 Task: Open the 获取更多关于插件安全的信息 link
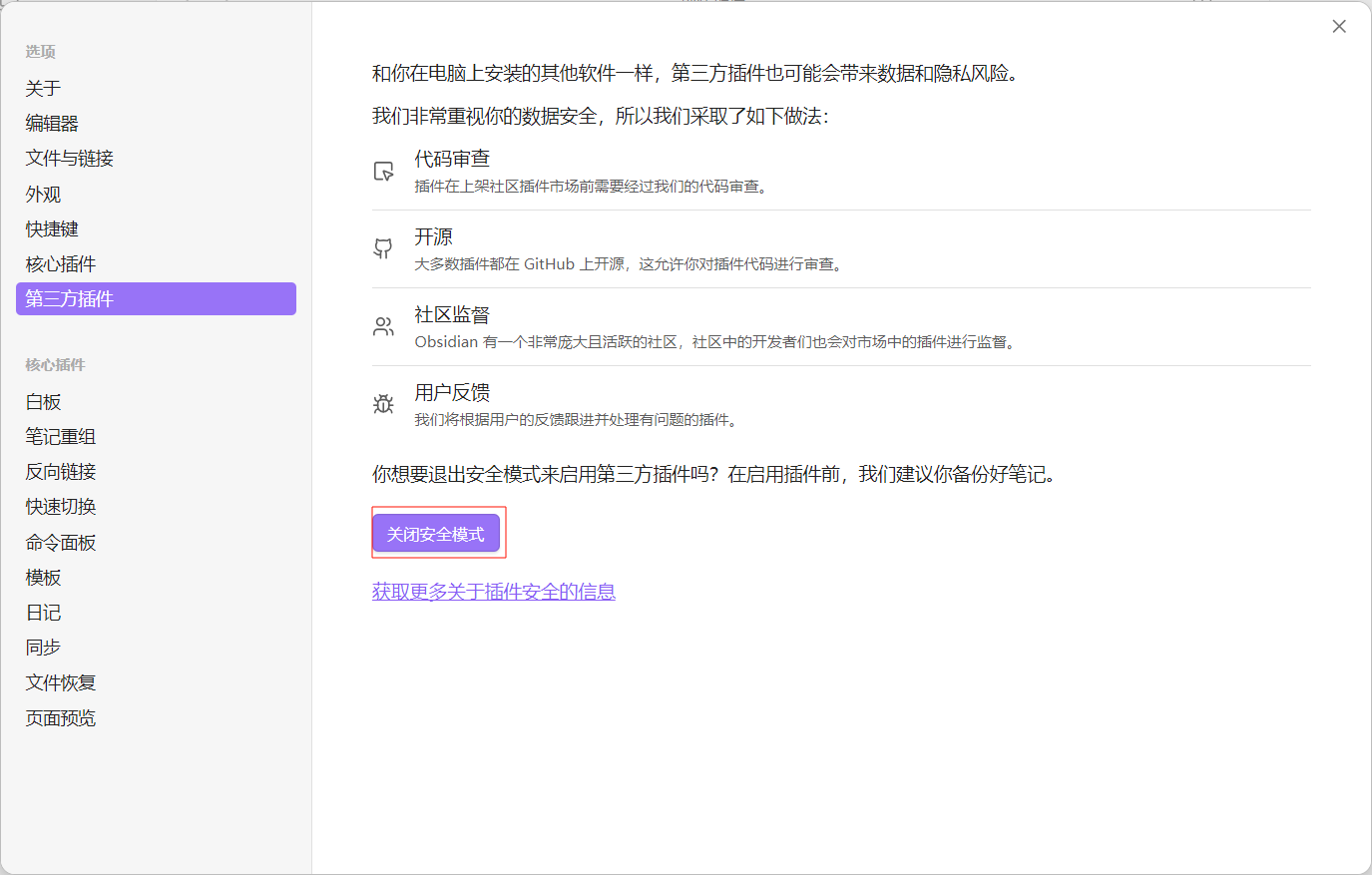pos(493,592)
